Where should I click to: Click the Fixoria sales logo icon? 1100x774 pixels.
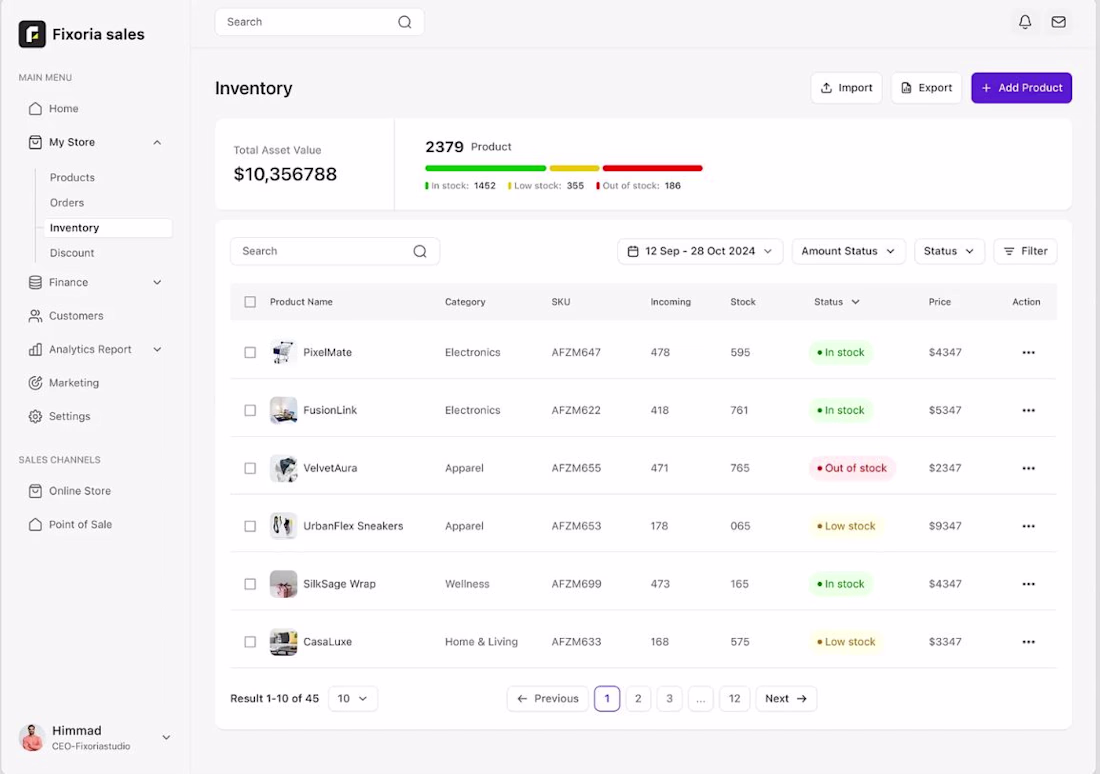32,34
